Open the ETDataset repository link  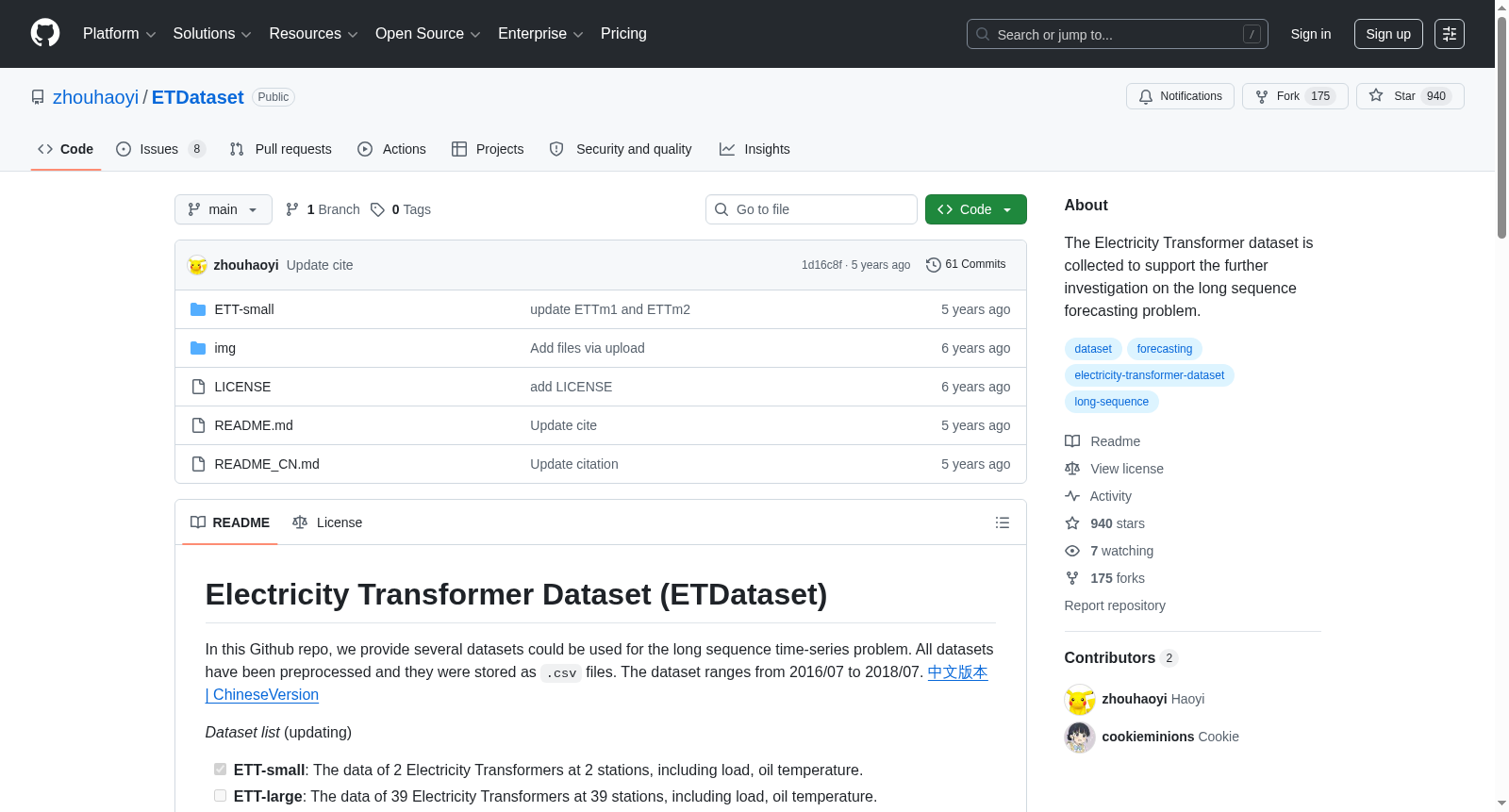click(x=197, y=97)
